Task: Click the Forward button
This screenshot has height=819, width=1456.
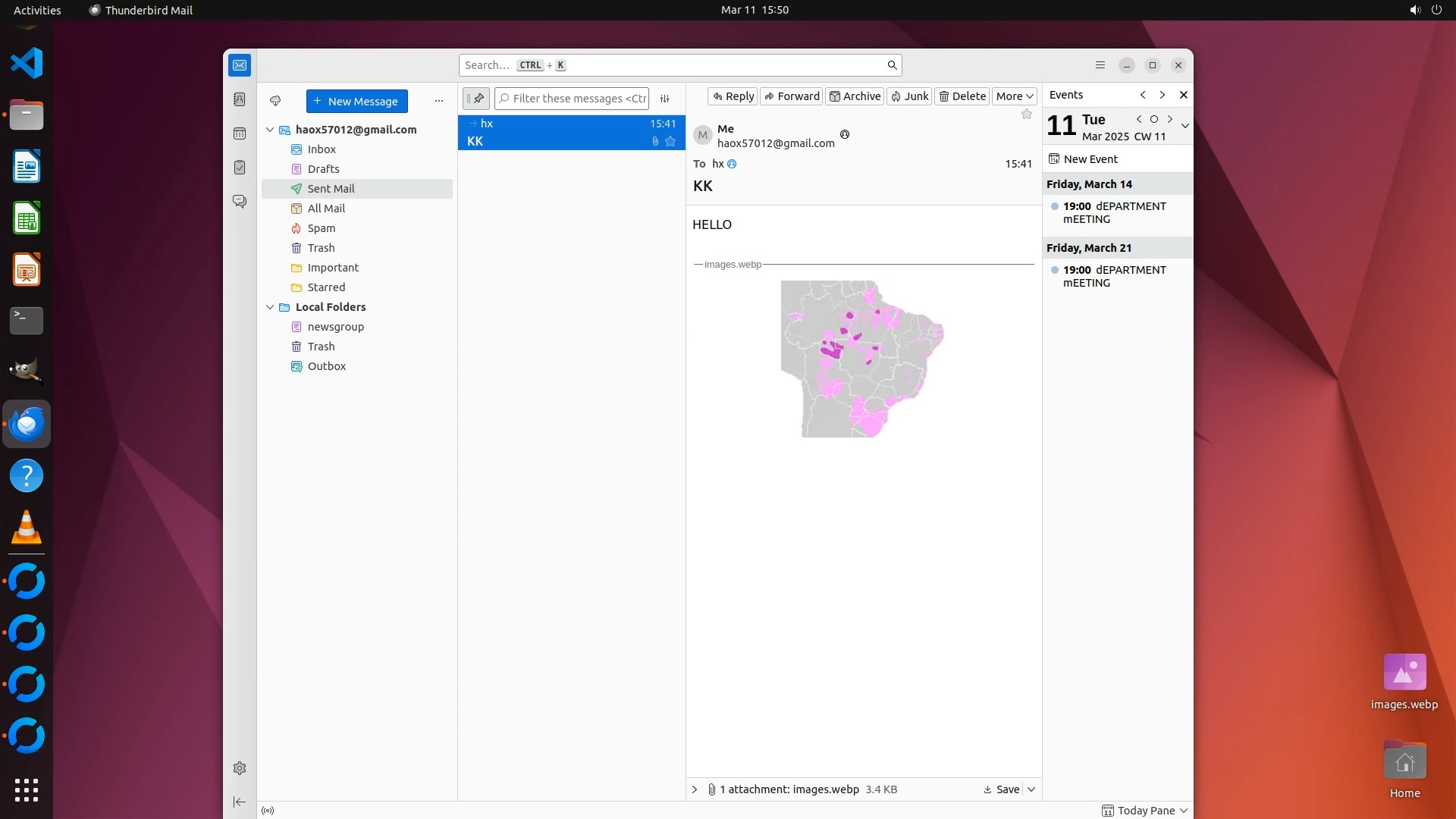Action: 791,96
